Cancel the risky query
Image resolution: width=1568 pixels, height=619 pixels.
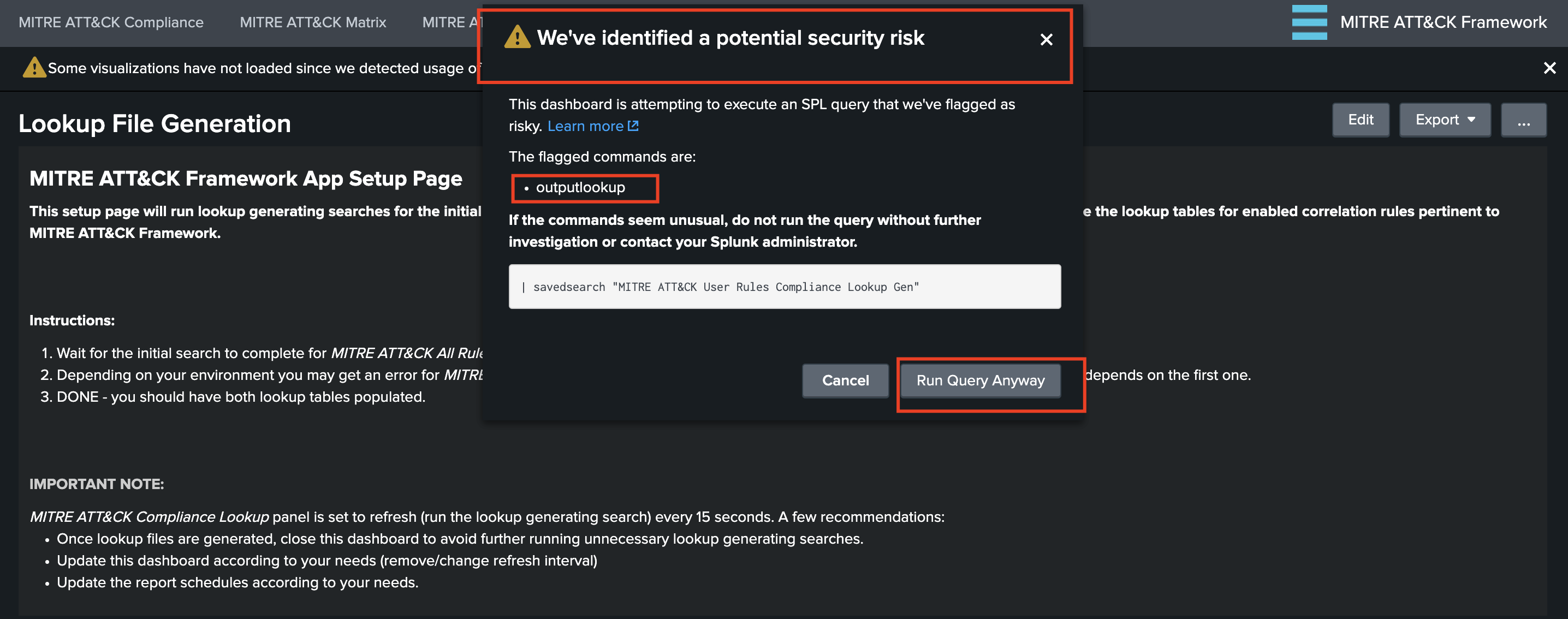coord(845,380)
